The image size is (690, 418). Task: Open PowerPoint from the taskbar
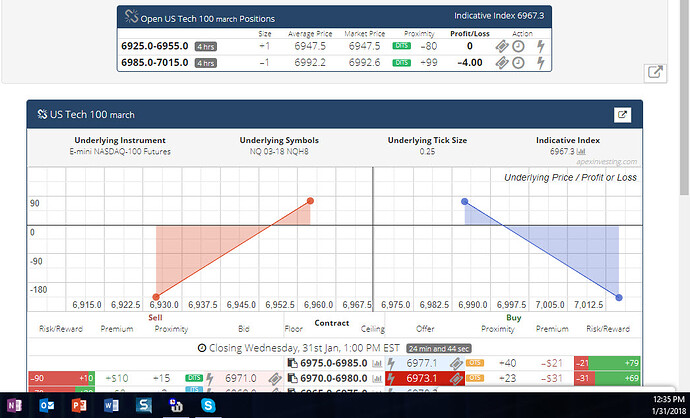[79, 405]
